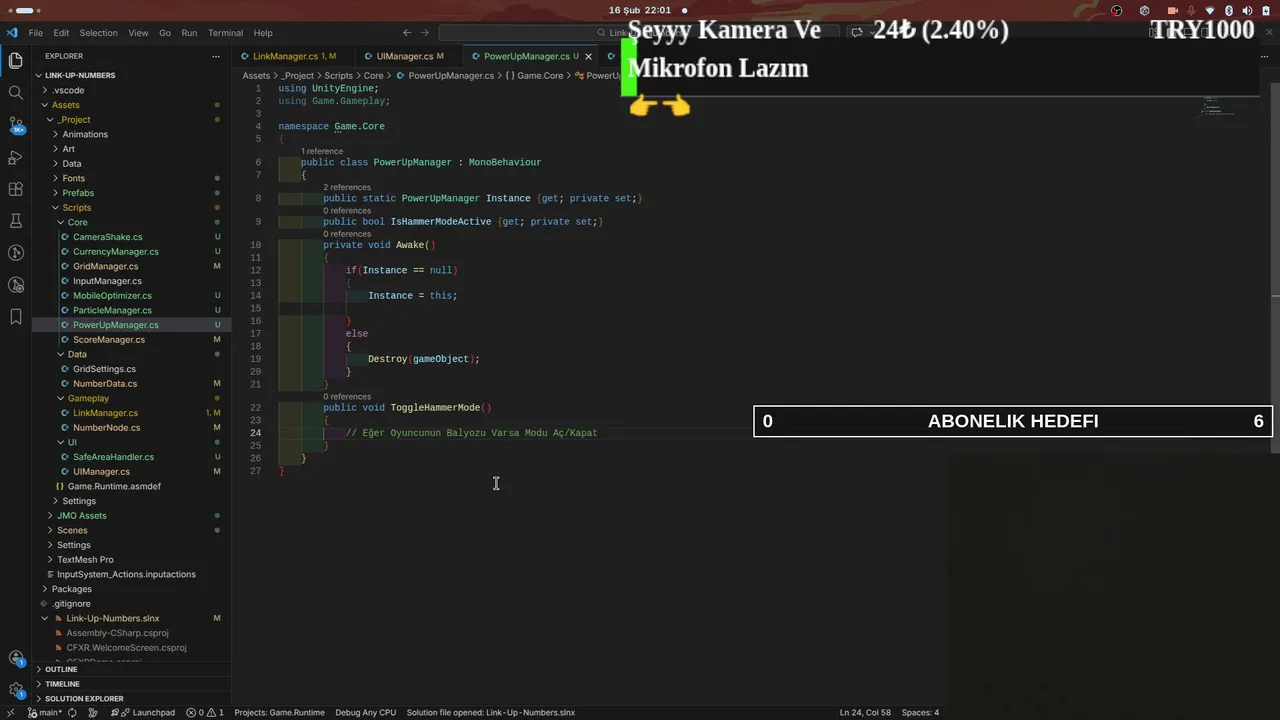Go back with the navigation arrow
The height and width of the screenshot is (720, 1280).
pyautogui.click(x=407, y=33)
